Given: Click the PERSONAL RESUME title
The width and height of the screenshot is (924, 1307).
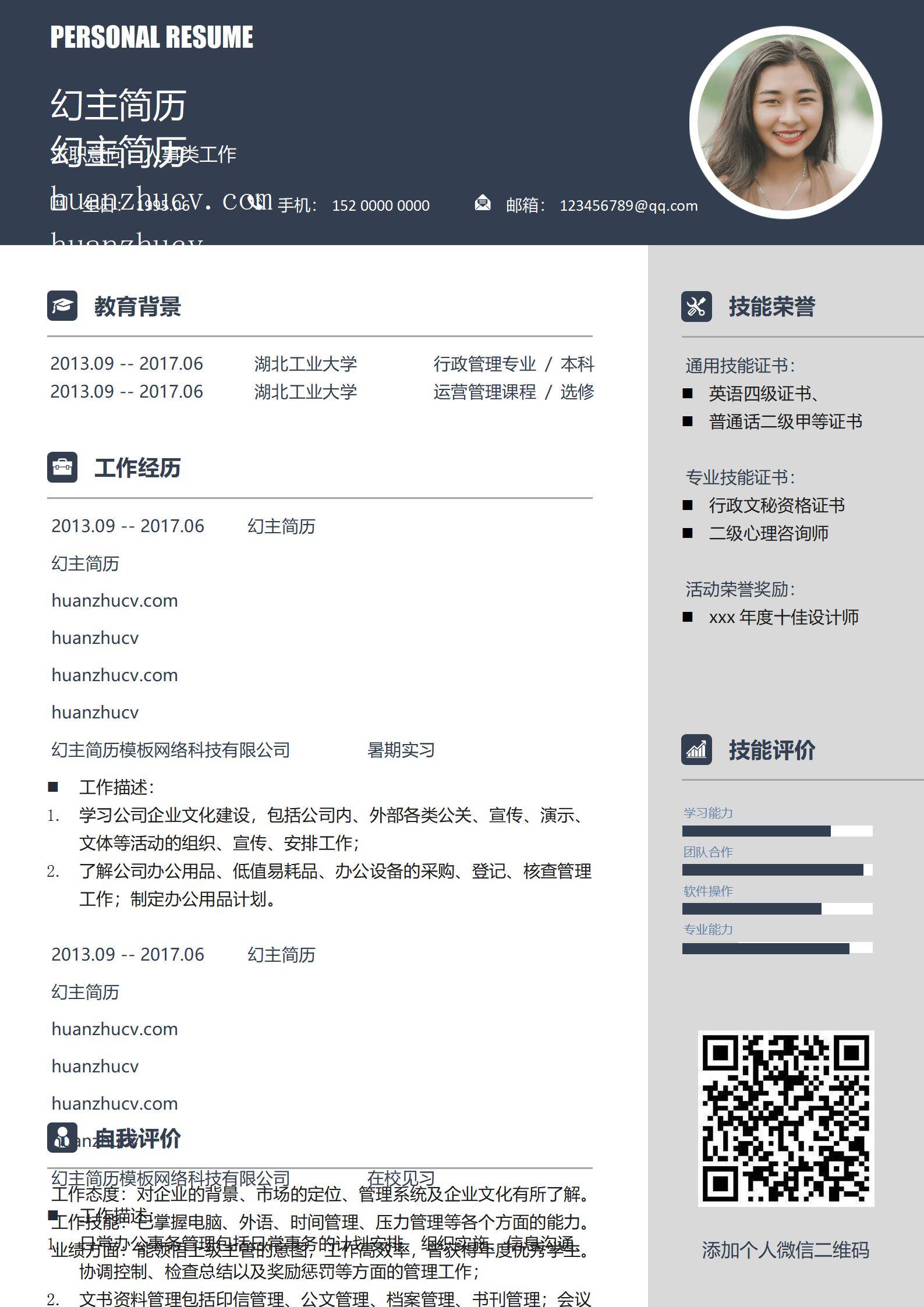Looking at the screenshot, I should (x=152, y=37).
